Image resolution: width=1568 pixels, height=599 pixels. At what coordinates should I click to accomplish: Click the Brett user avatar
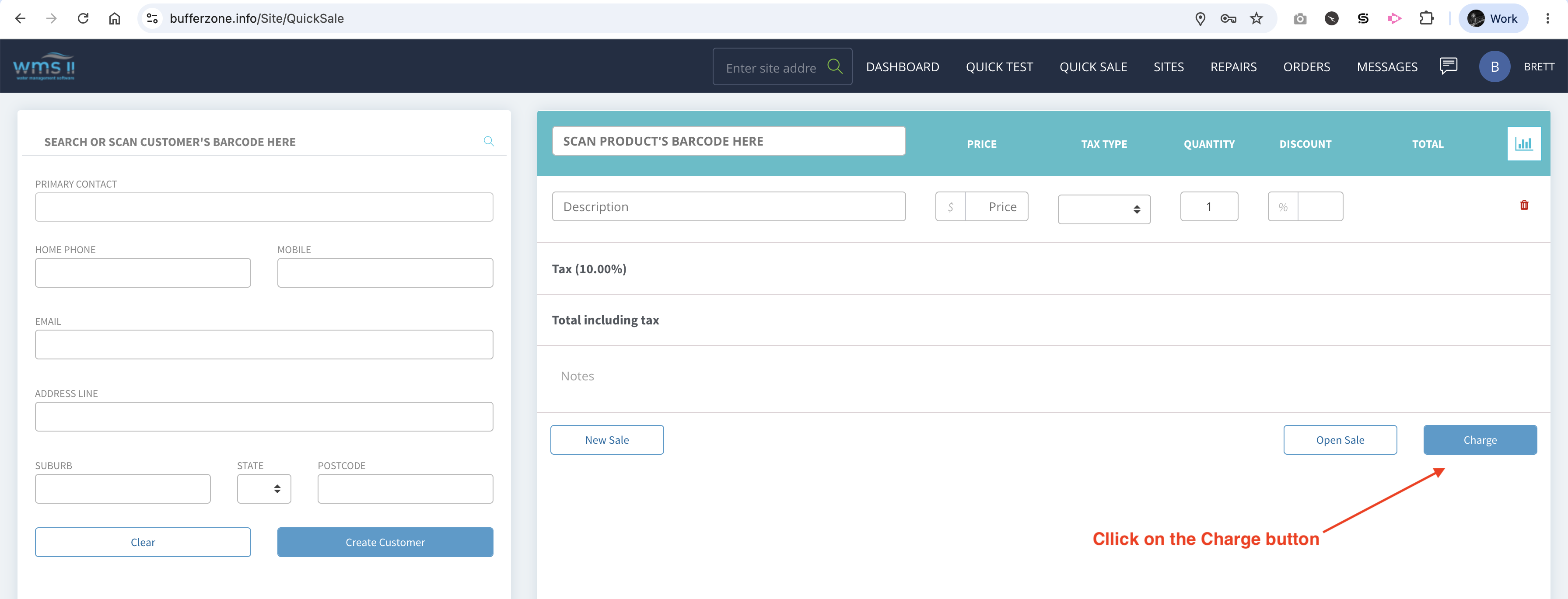(x=1494, y=66)
